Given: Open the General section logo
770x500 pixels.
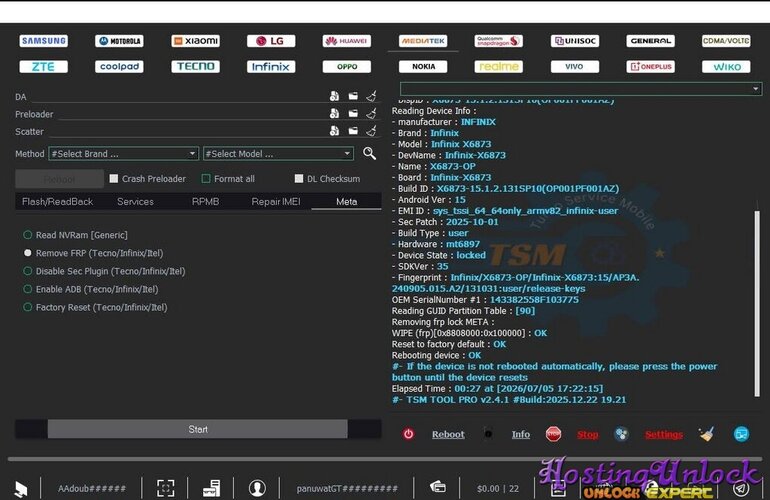Looking at the screenshot, I should coord(650,41).
